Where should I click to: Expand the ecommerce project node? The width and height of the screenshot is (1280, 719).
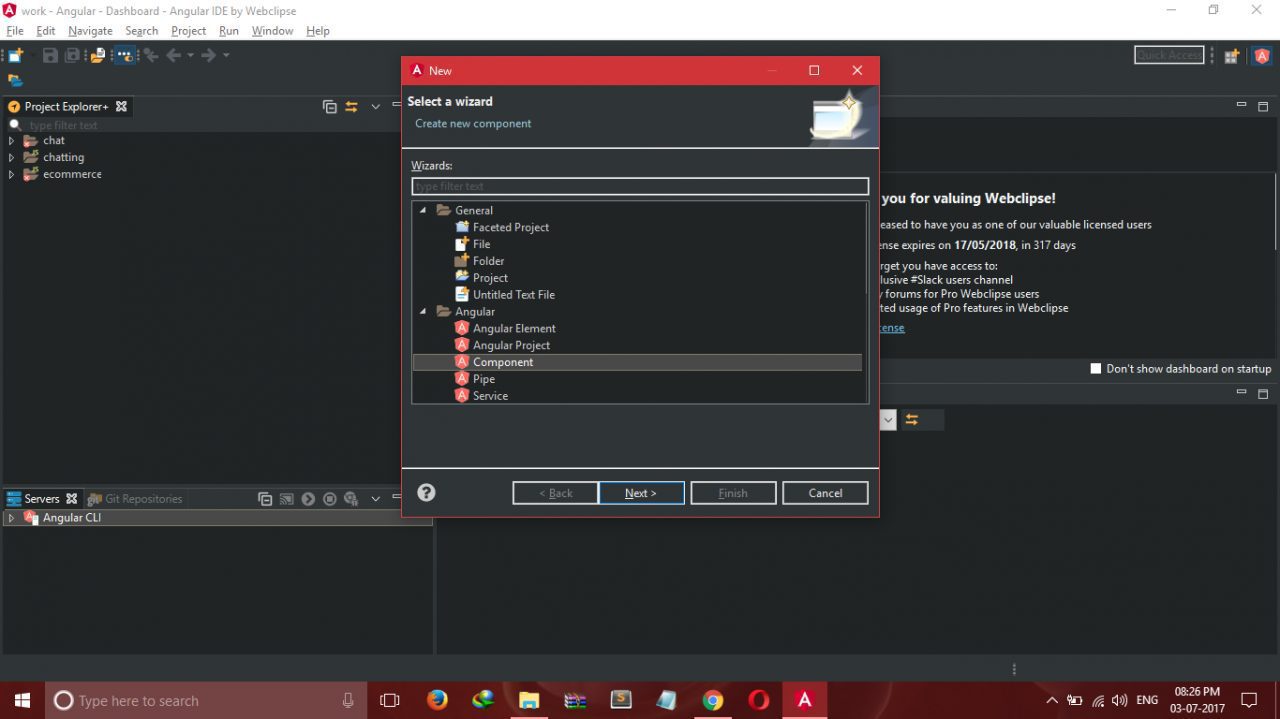click(x=11, y=175)
